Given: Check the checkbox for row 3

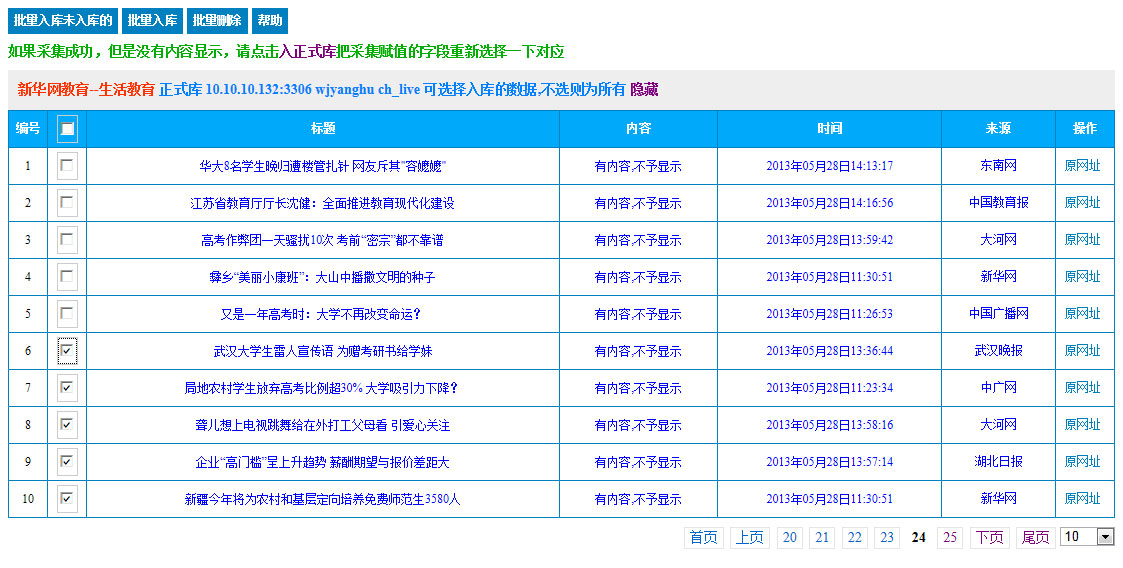Looking at the screenshot, I should (67, 240).
